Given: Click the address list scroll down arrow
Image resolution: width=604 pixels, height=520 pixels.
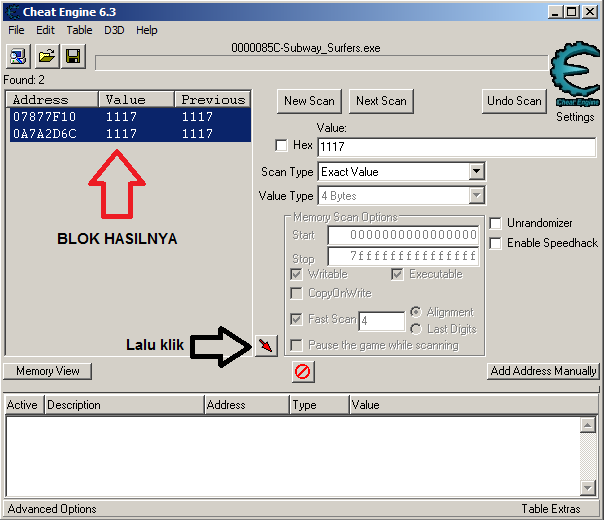Looking at the screenshot, I should 588,488.
